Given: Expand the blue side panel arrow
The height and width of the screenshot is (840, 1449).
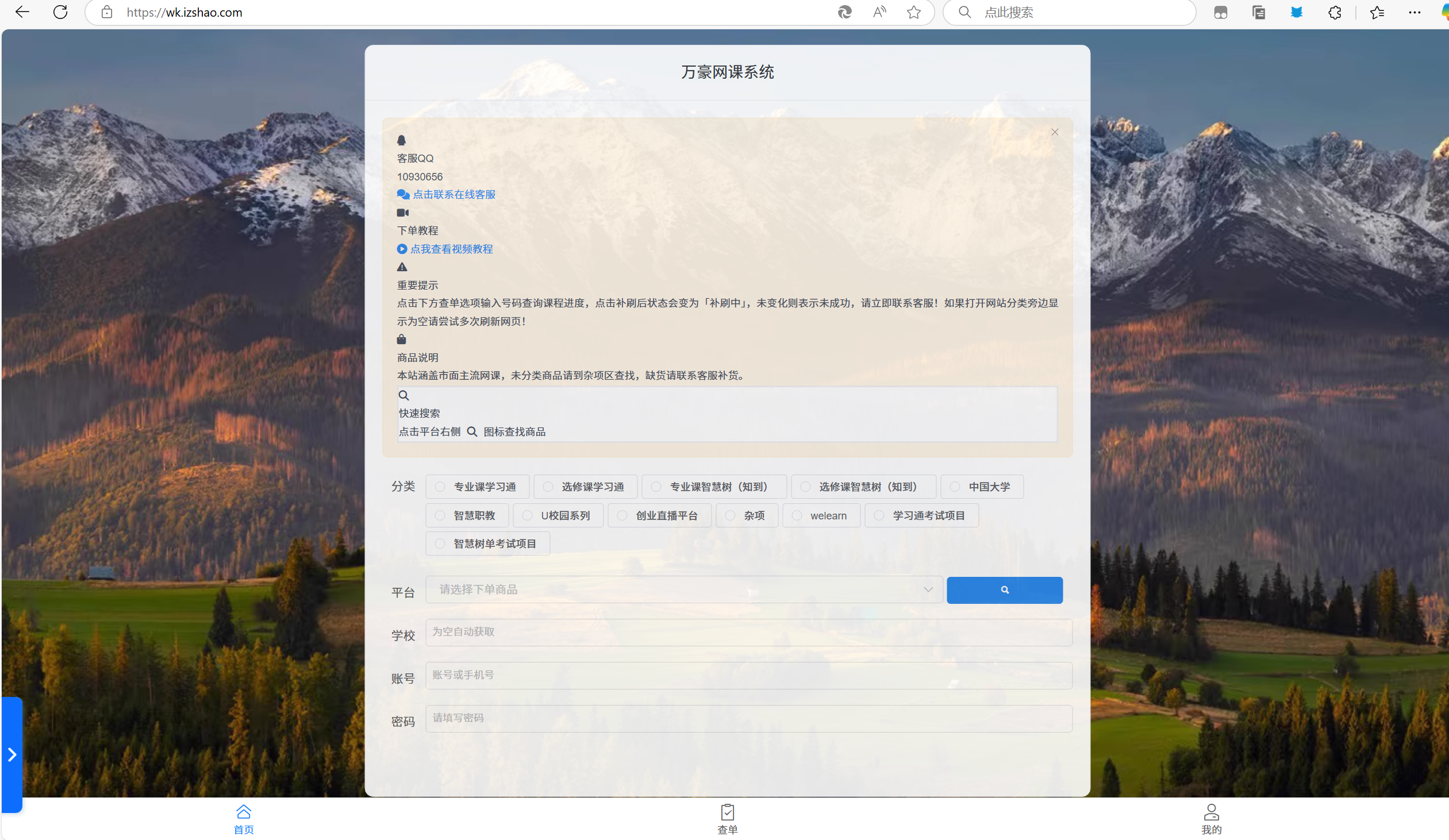Looking at the screenshot, I should click(12, 754).
